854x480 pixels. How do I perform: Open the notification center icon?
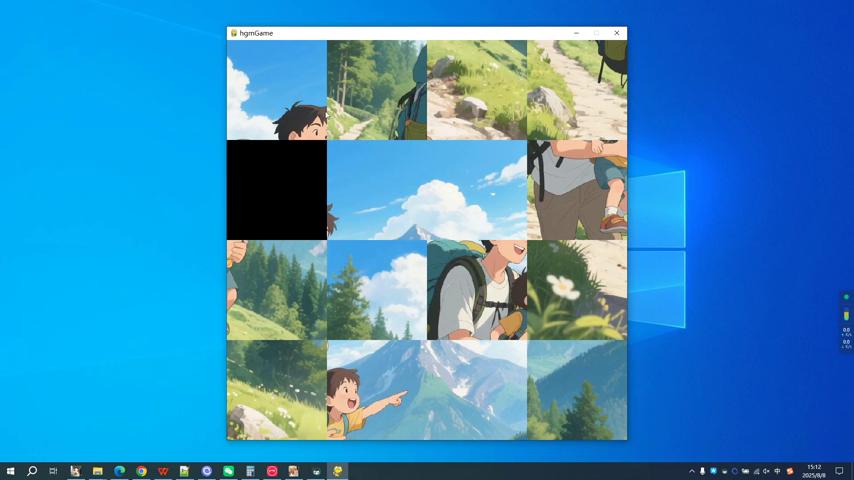point(839,471)
